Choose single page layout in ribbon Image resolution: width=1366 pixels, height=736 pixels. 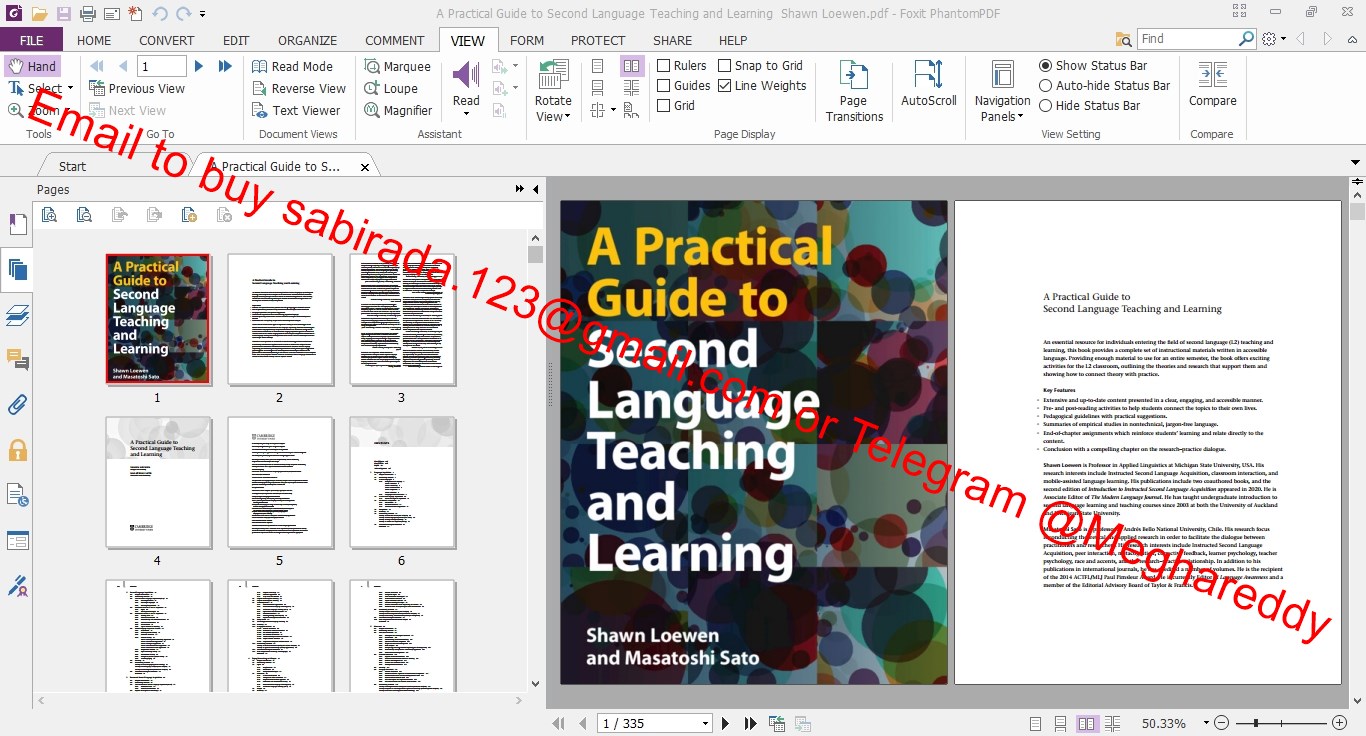point(597,66)
